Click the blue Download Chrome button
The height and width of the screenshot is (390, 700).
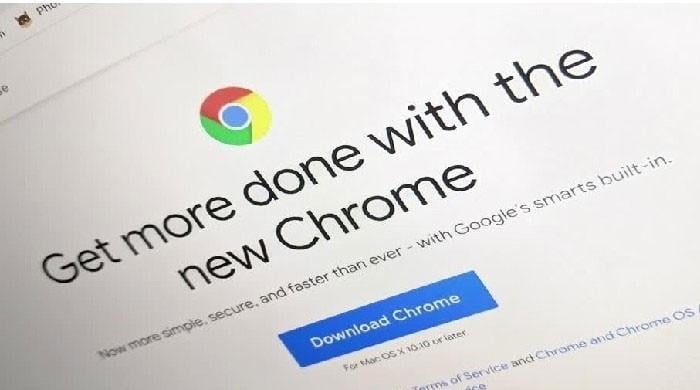(x=388, y=318)
